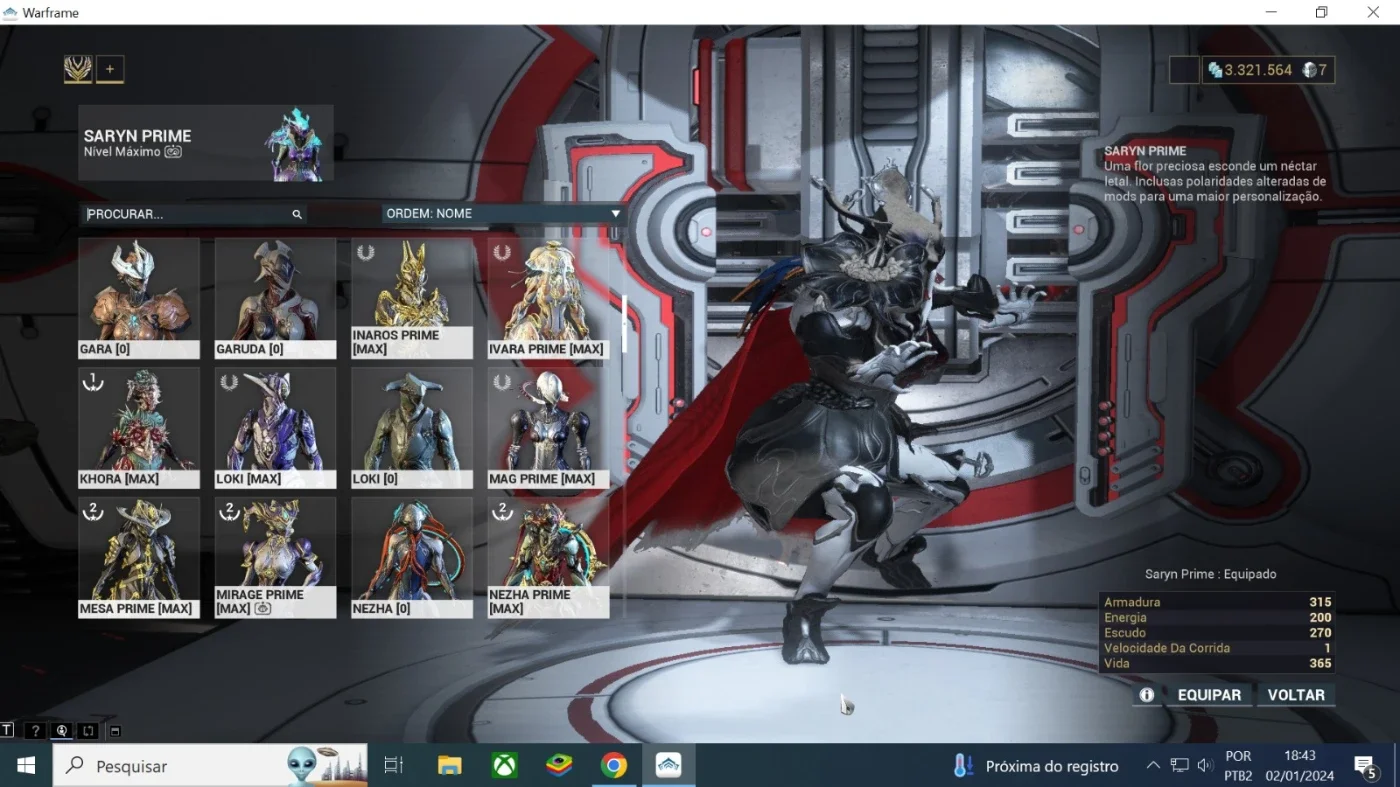1400x787 pixels.
Task: Select the Khora [MAX] warframe tile
Action: [139, 428]
